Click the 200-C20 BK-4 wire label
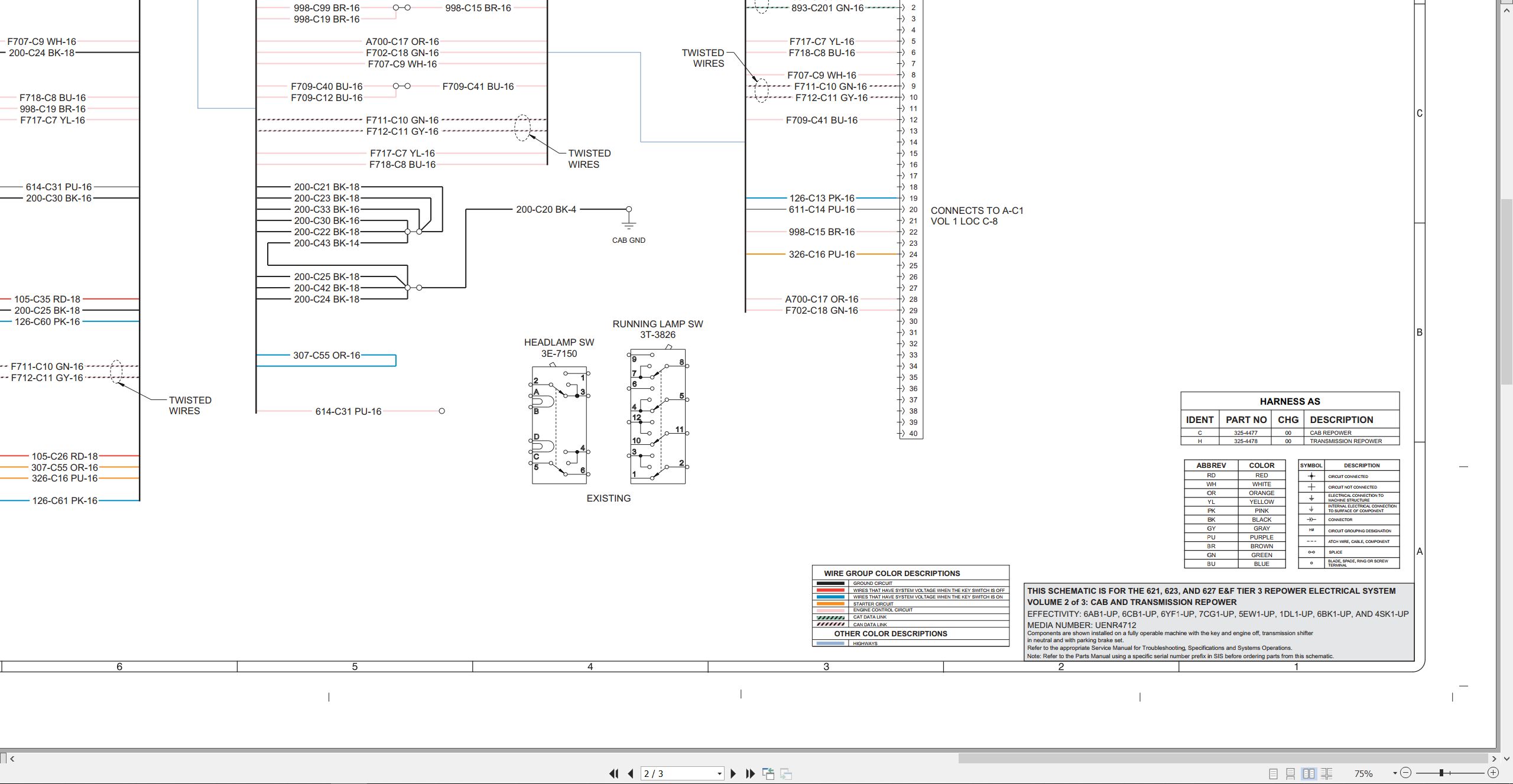 tap(546, 209)
